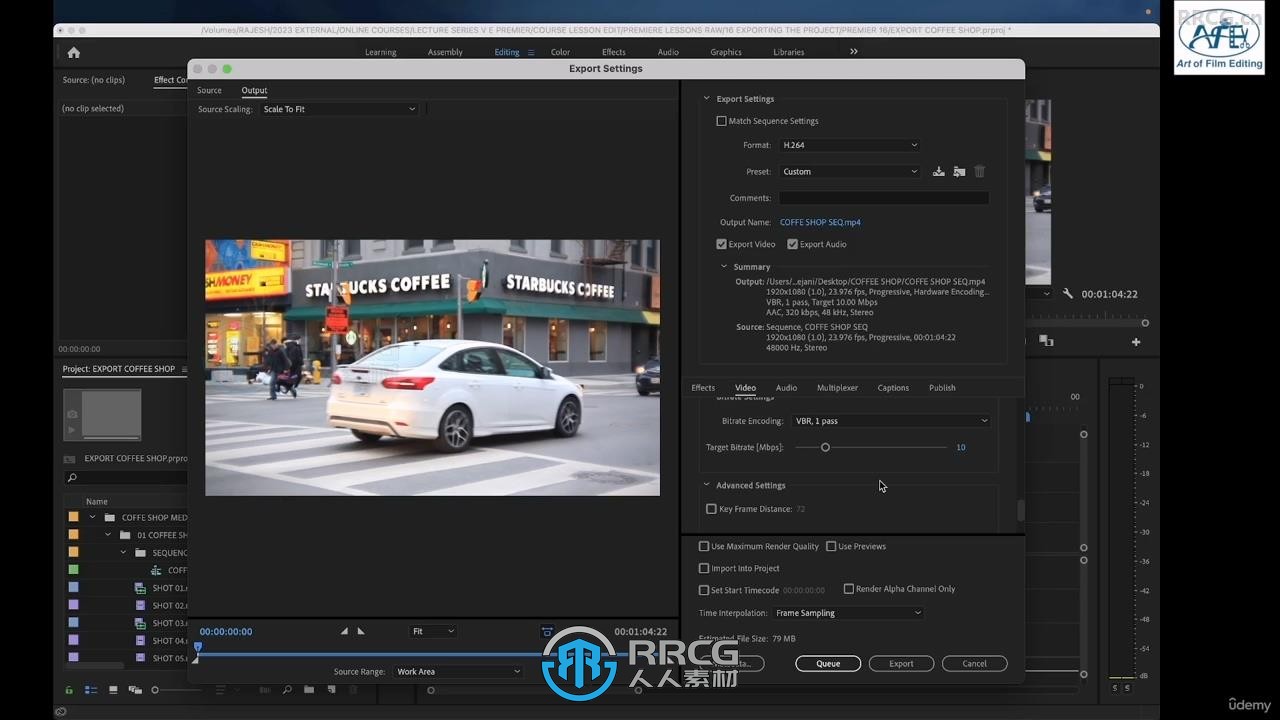Check the Set Start Timecode box

tap(704, 590)
